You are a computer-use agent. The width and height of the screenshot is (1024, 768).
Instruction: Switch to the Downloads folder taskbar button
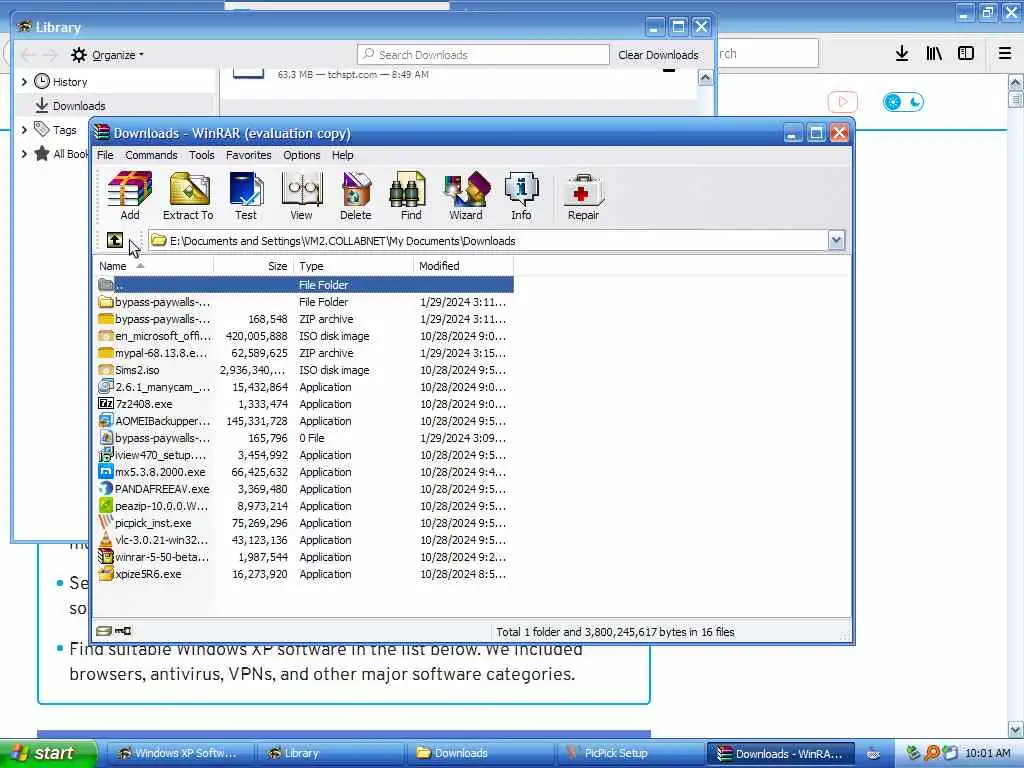coord(480,753)
